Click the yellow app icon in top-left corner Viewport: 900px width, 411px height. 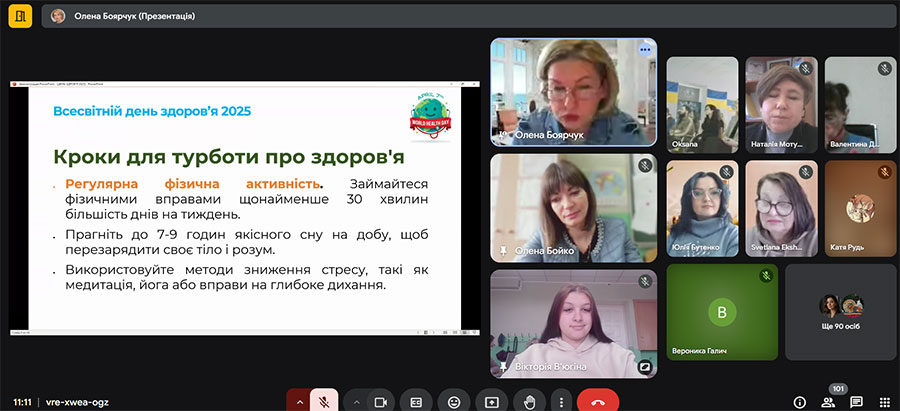click(x=20, y=16)
